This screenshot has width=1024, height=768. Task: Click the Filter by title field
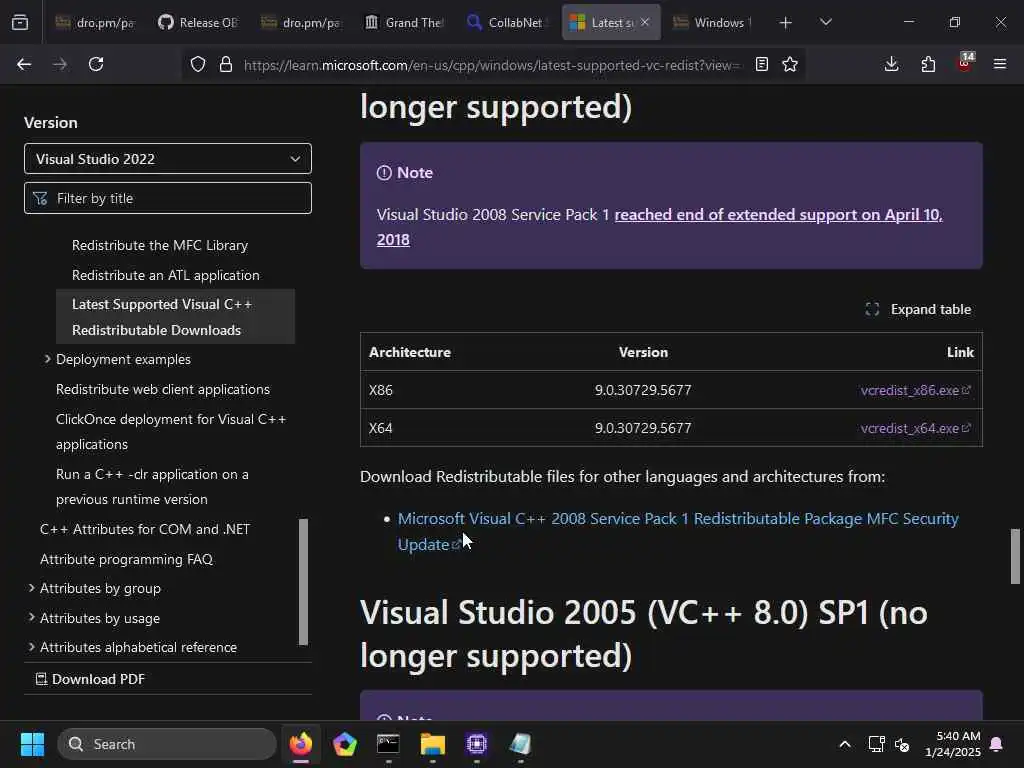pyautogui.click(x=168, y=198)
